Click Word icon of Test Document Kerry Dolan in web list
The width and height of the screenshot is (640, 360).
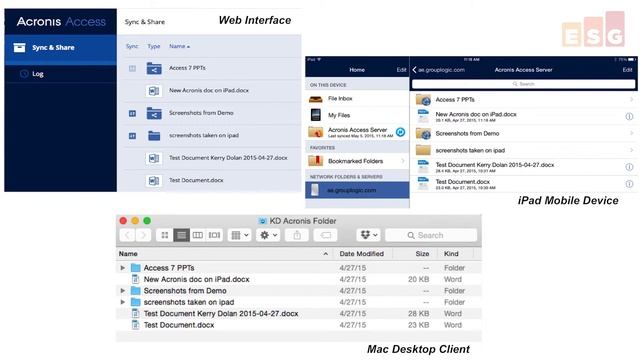[x=153, y=158]
